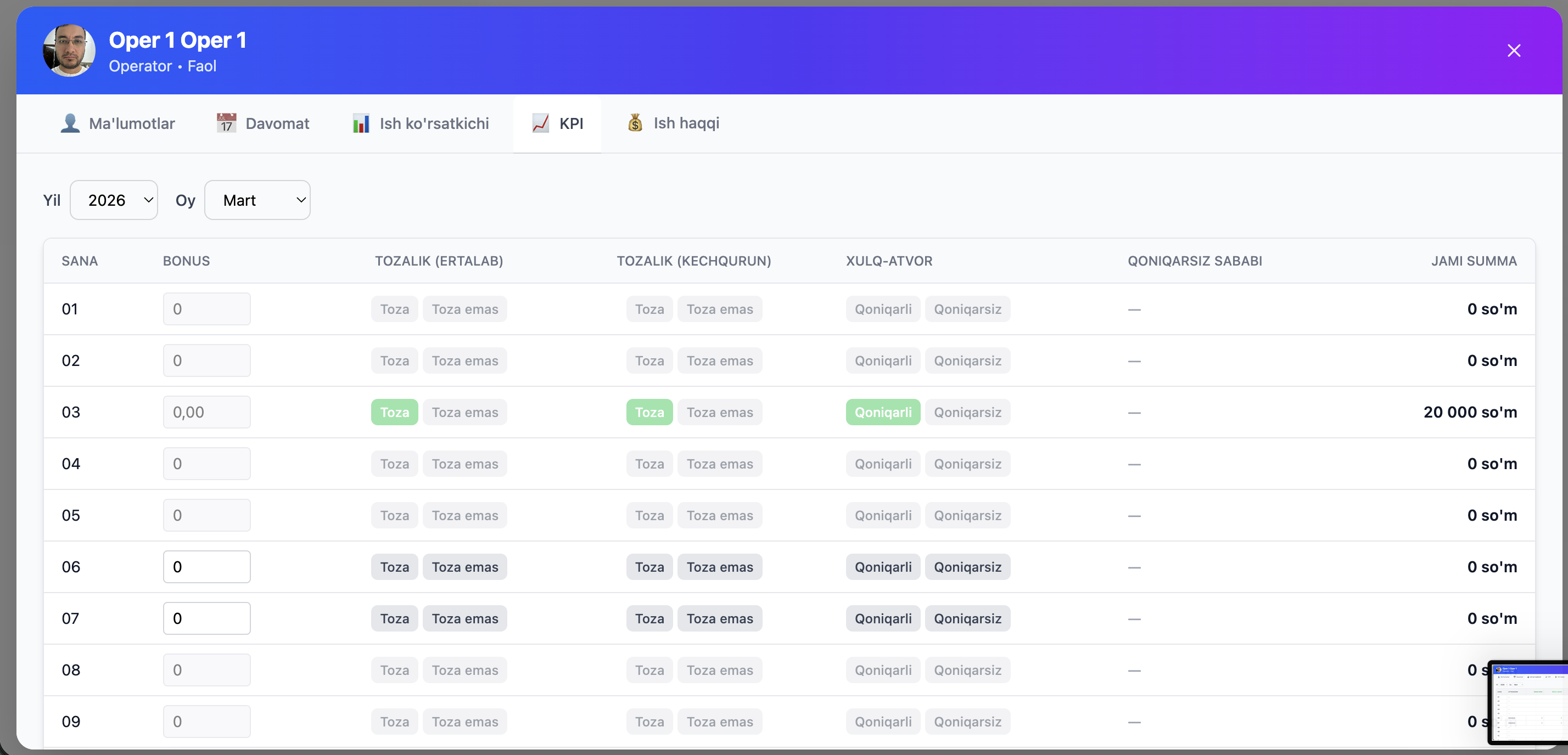The image size is (1568, 755).
Task: Choose Qoniqarli for day 07 behavior
Action: [x=883, y=619]
